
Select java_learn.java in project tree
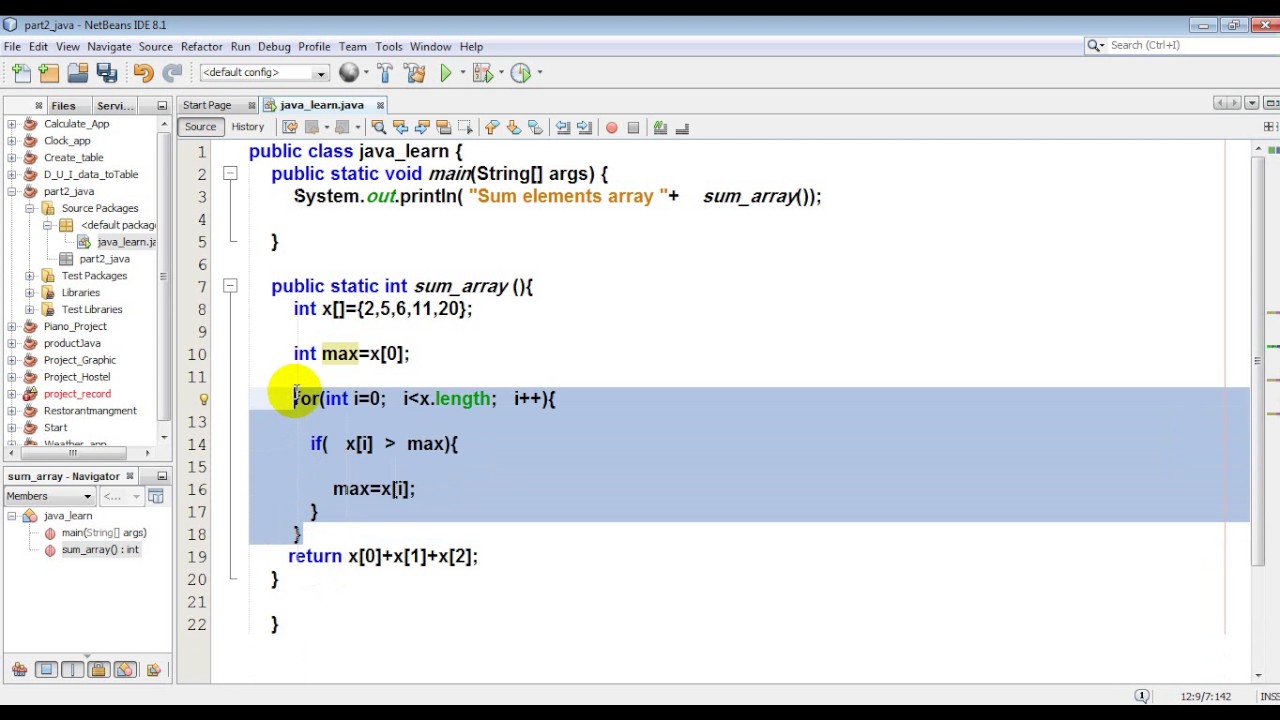(126, 242)
